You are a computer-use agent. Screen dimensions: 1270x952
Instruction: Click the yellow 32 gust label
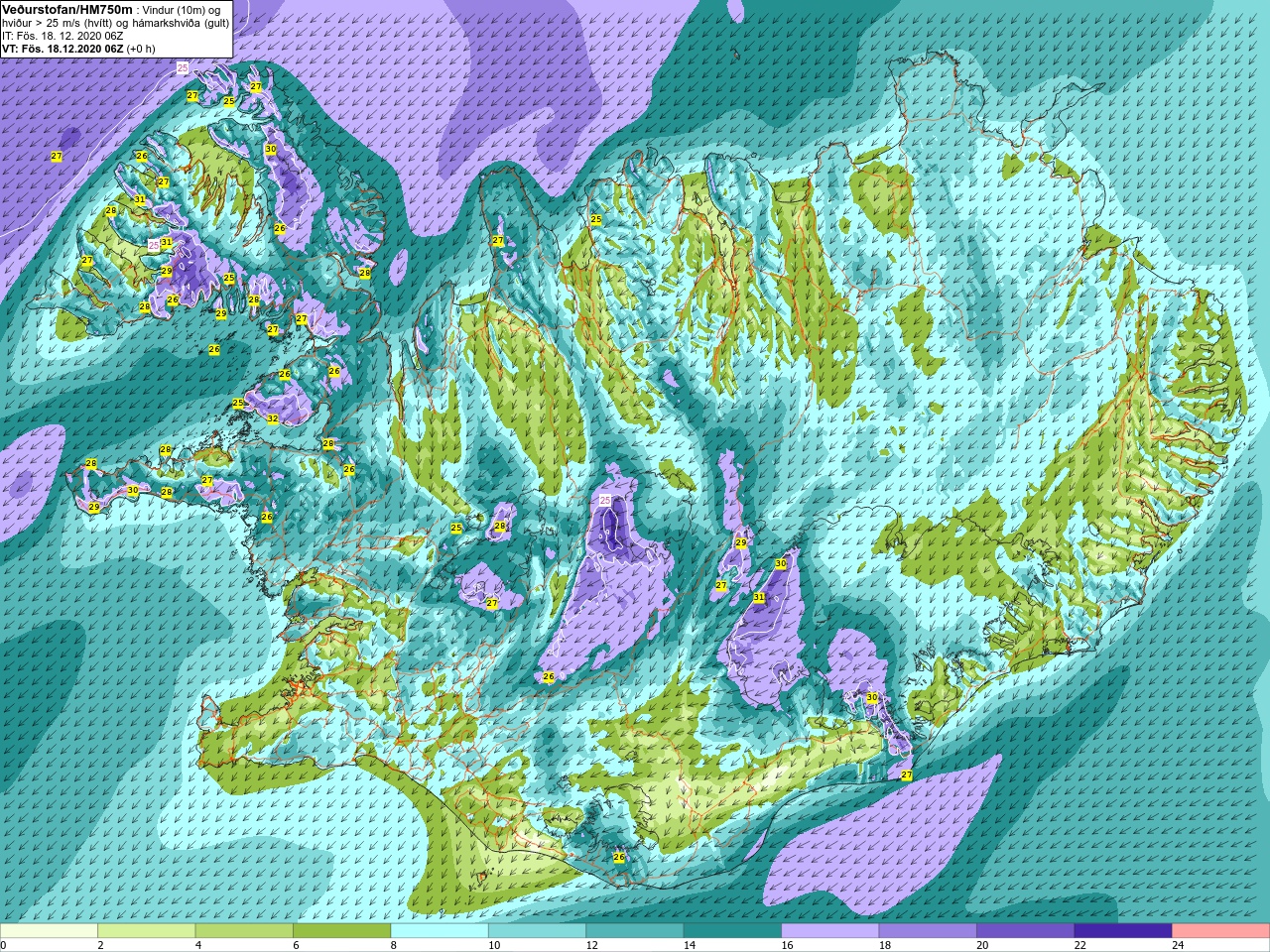273,419
